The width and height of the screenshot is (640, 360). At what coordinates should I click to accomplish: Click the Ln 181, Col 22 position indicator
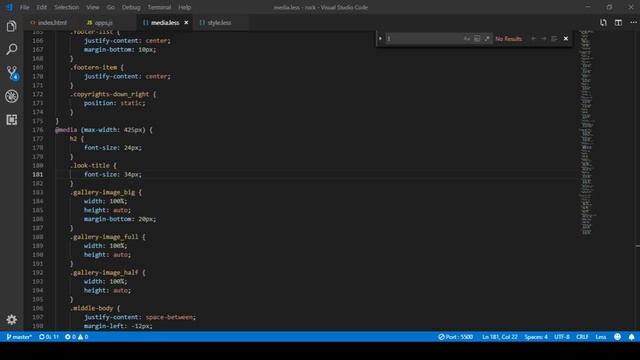500,337
